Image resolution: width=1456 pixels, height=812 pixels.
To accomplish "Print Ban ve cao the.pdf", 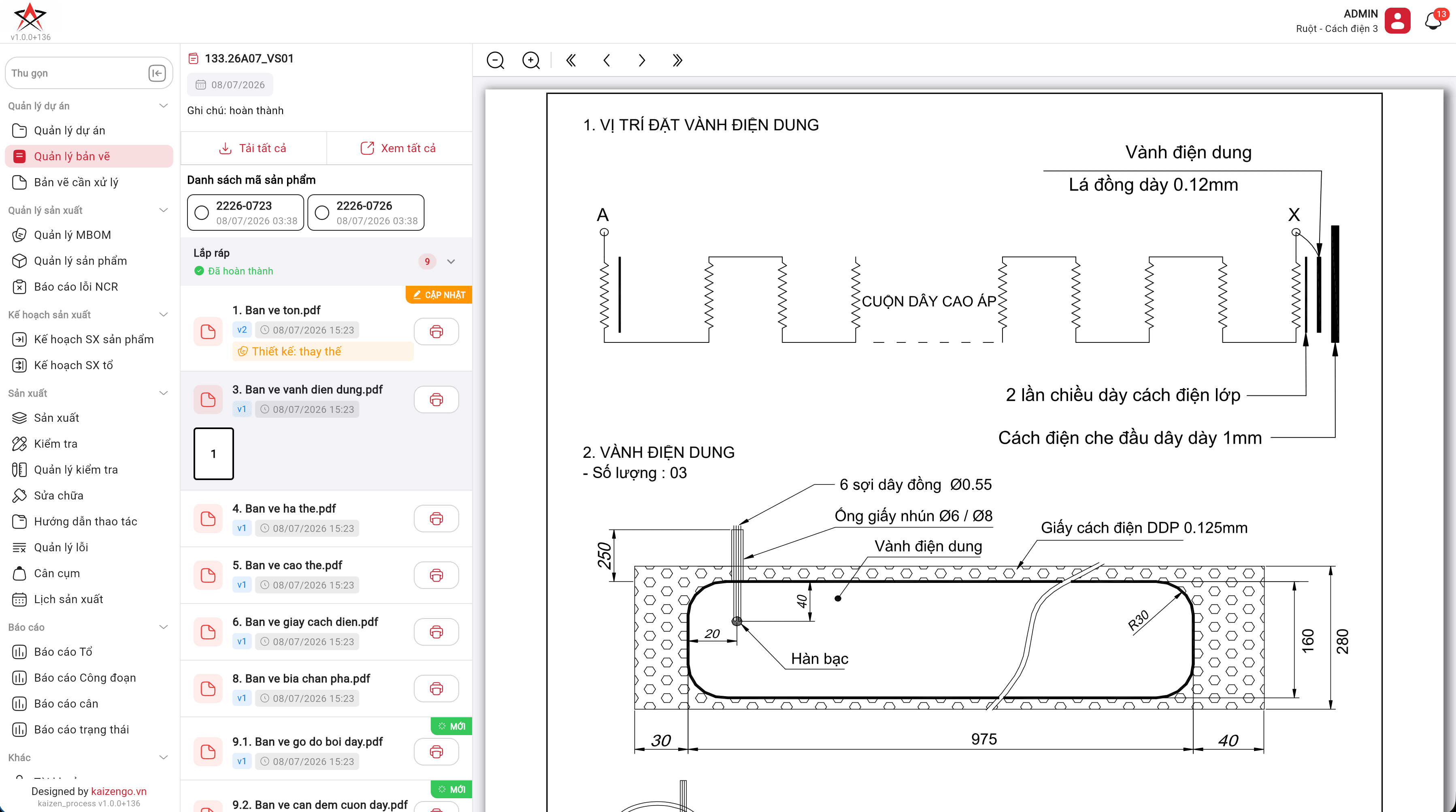I will click(436, 575).
